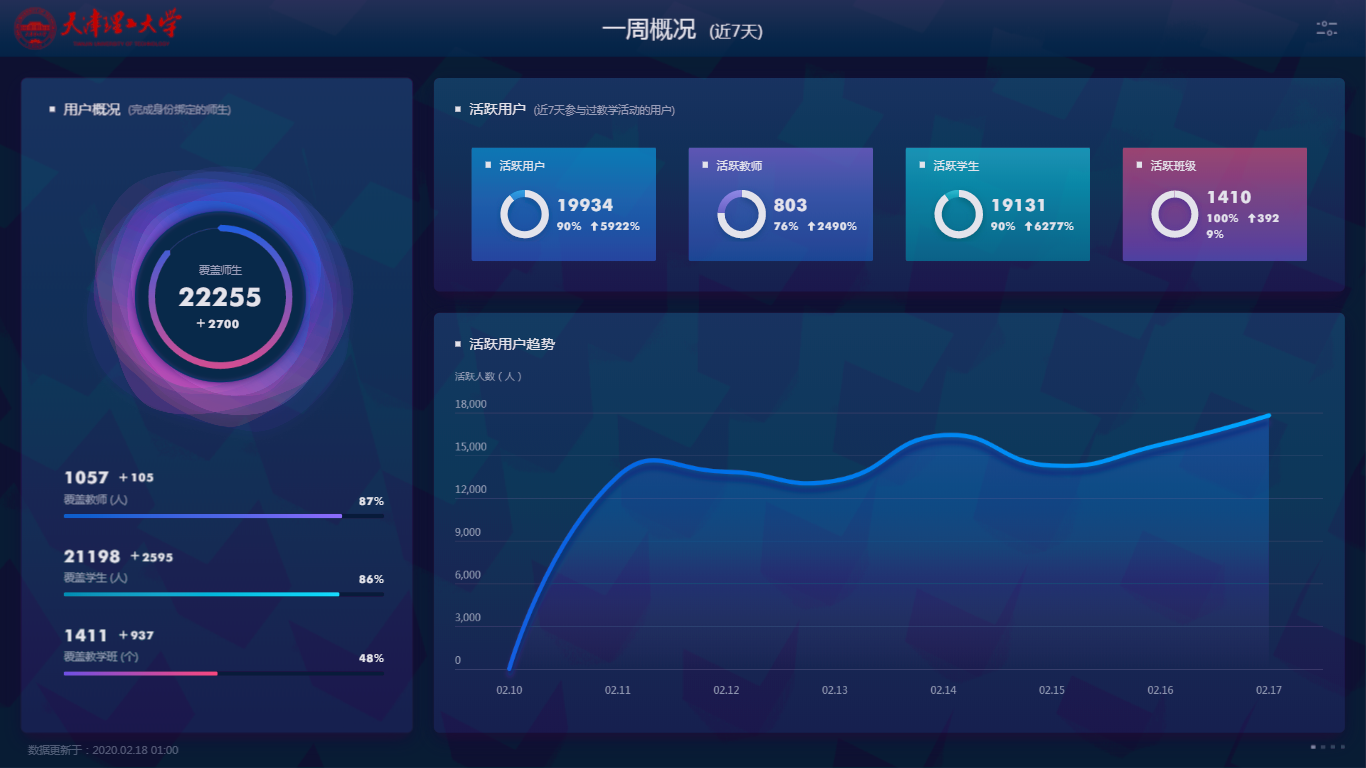This screenshot has height=768, width=1366.
Task: Click the 覆盖教学班 48% progress bar
Action: point(223,673)
